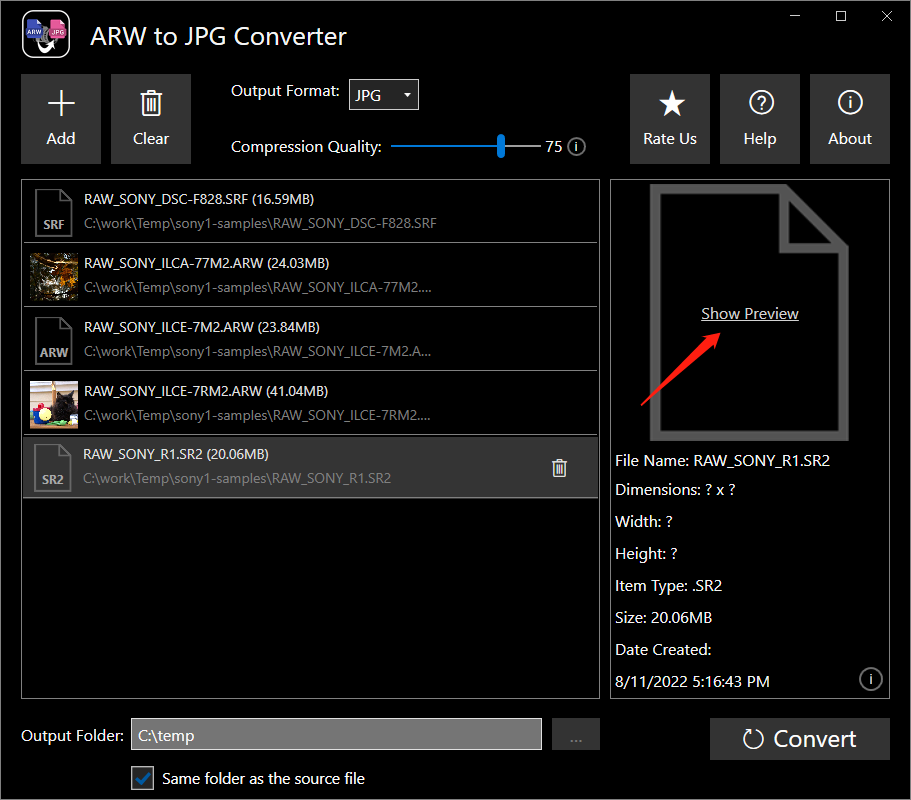This screenshot has width=911, height=800.
Task: Select RAW_SONY_ILCA-77M2.ARW (24.03MB) file name
Action: pyautogui.click(x=207, y=263)
